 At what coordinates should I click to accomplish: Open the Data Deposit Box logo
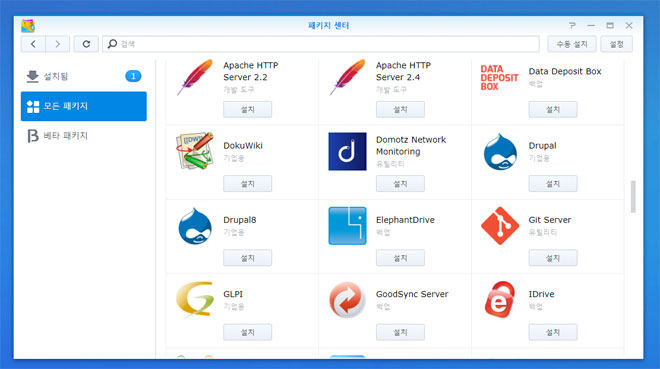pos(499,77)
